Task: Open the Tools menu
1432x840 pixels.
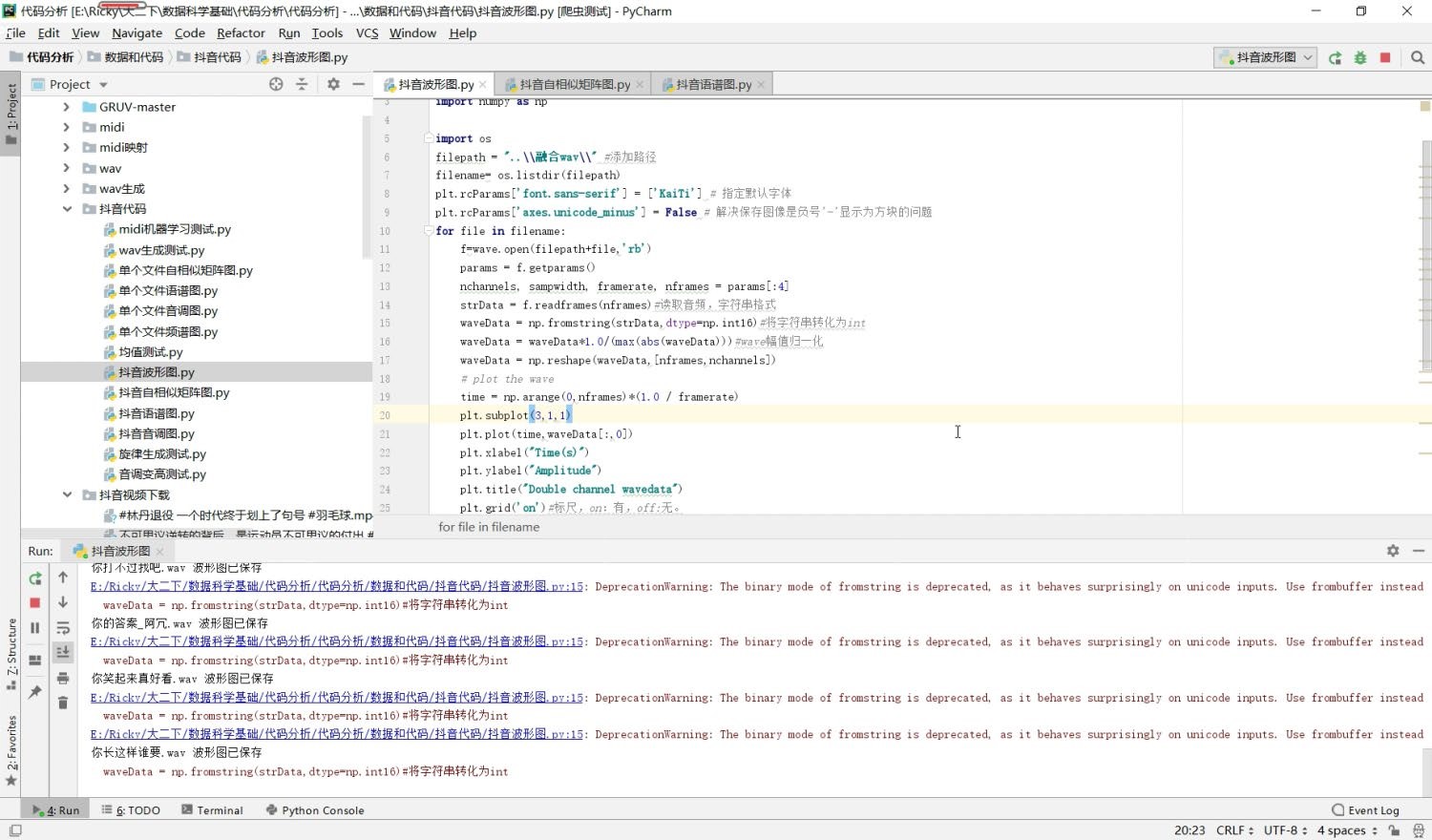Action: (x=326, y=32)
